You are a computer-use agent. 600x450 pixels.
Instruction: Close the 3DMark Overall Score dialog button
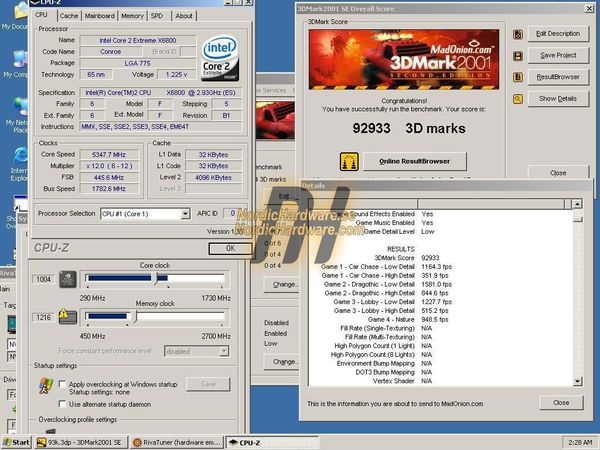(558, 173)
